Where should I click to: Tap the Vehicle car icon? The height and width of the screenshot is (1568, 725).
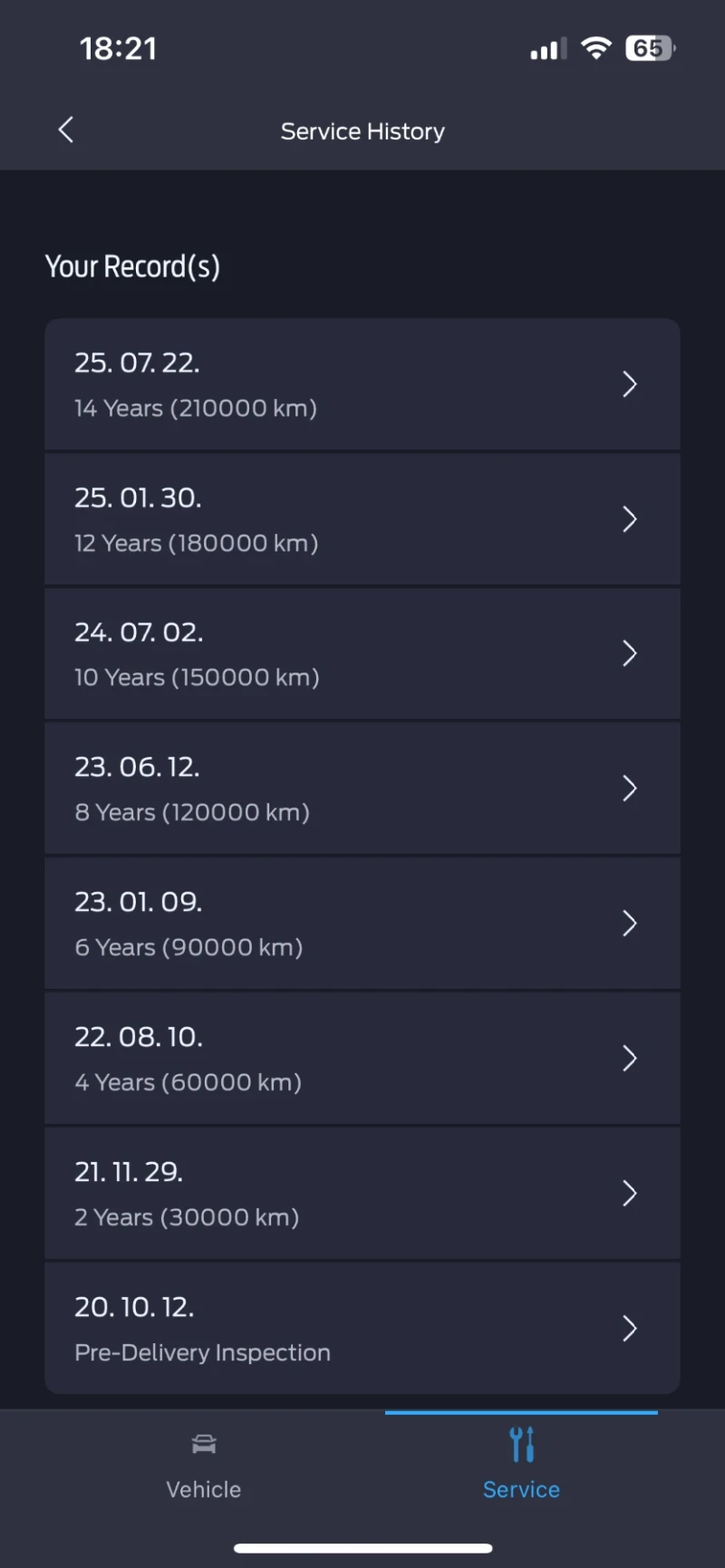point(204,1444)
